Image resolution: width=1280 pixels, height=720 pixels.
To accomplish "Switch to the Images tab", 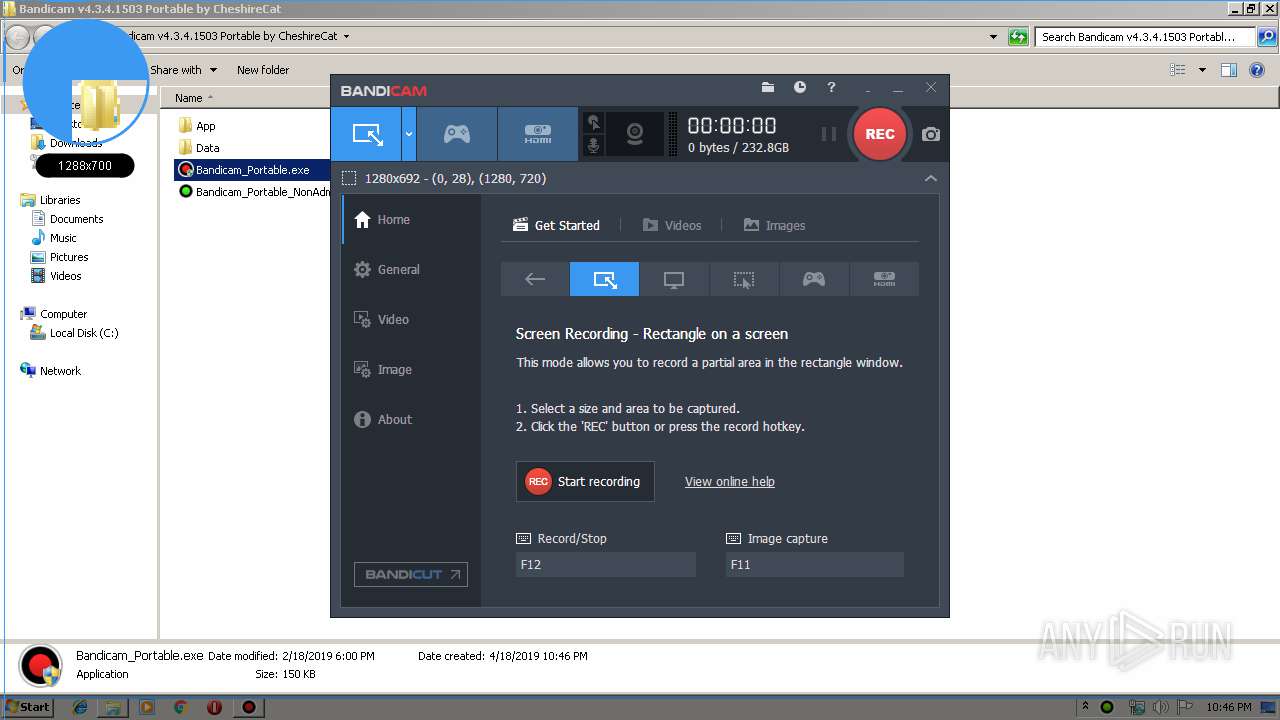I will pos(774,225).
